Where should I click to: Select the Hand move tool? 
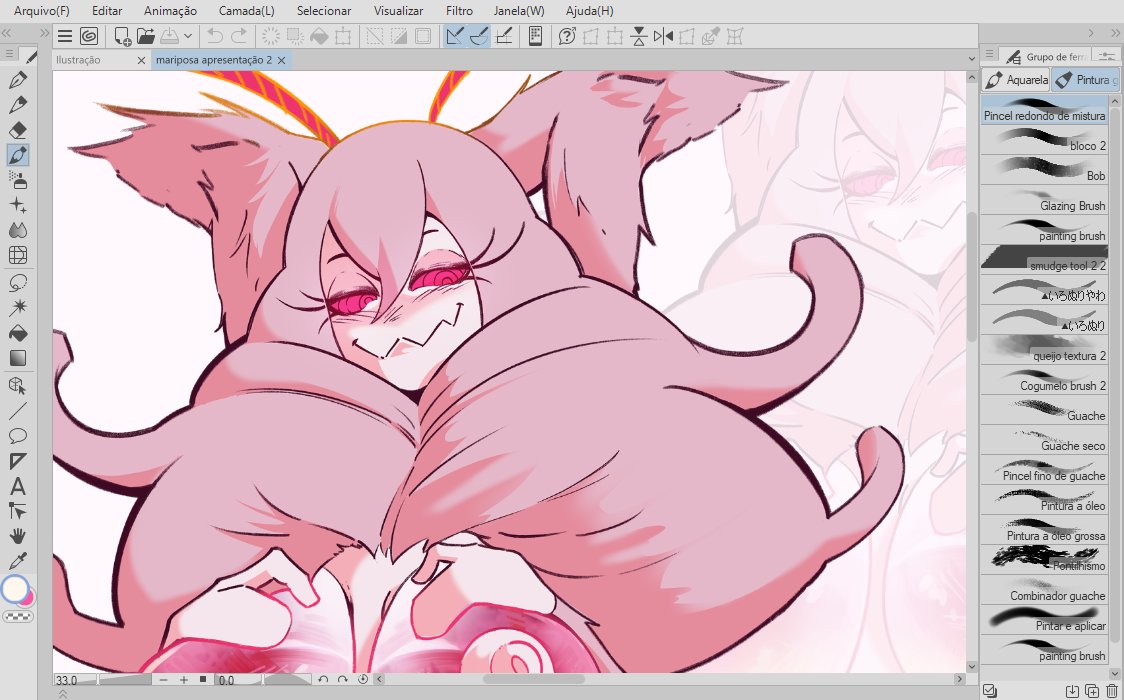point(18,536)
